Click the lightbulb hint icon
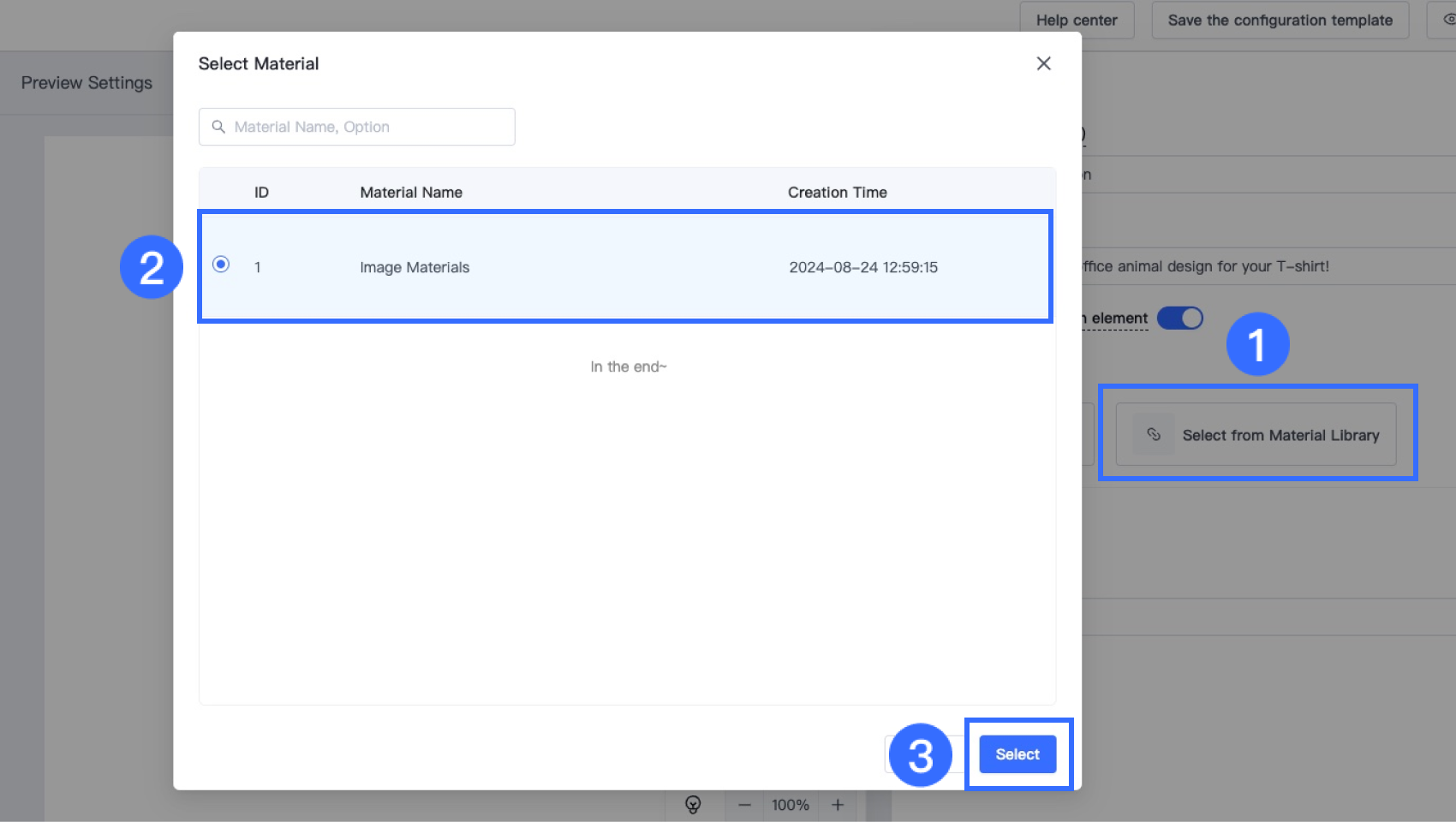 (x=693, y=805)
